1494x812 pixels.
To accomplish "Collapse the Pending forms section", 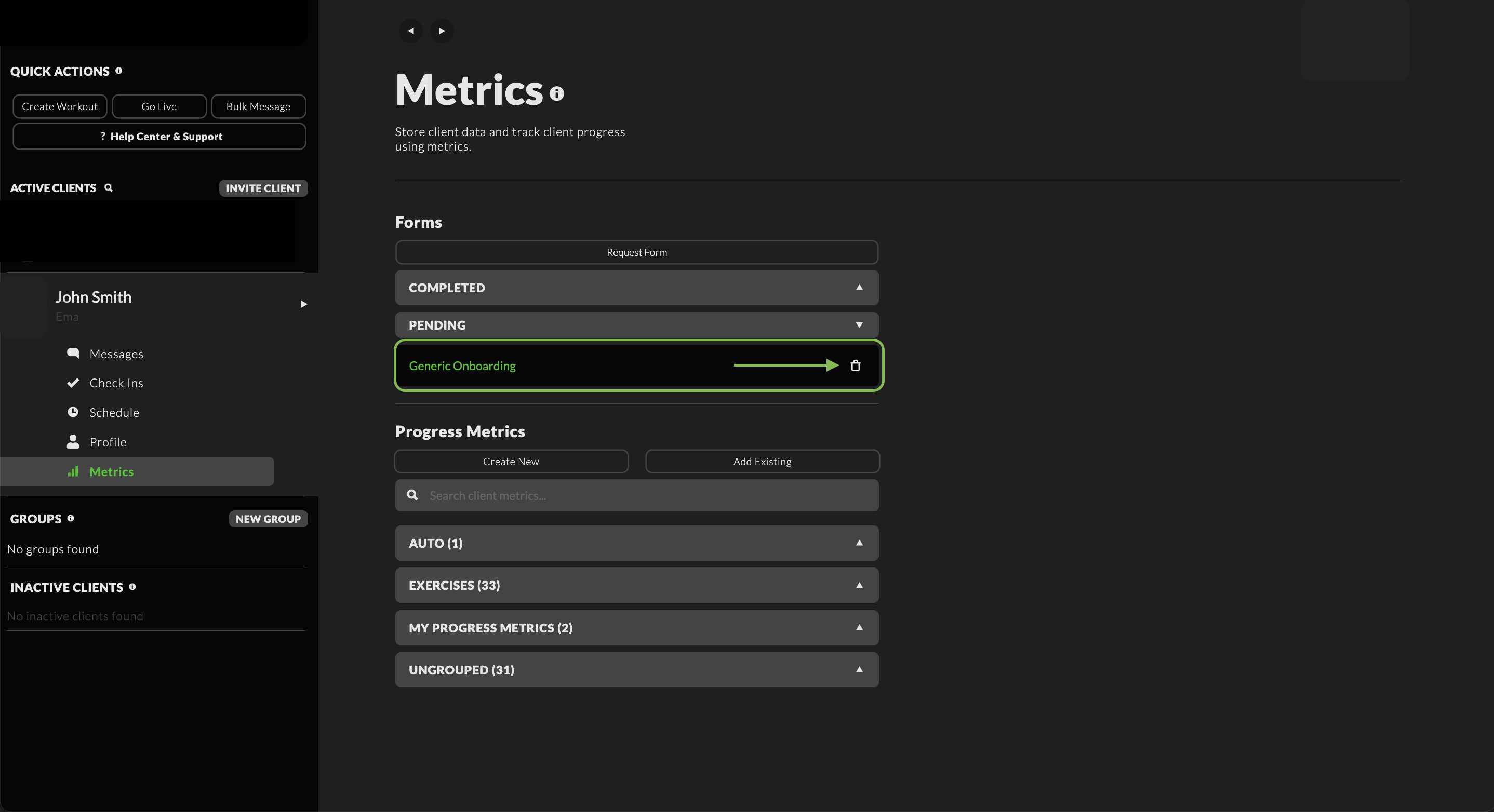I will tap(859, 325).
